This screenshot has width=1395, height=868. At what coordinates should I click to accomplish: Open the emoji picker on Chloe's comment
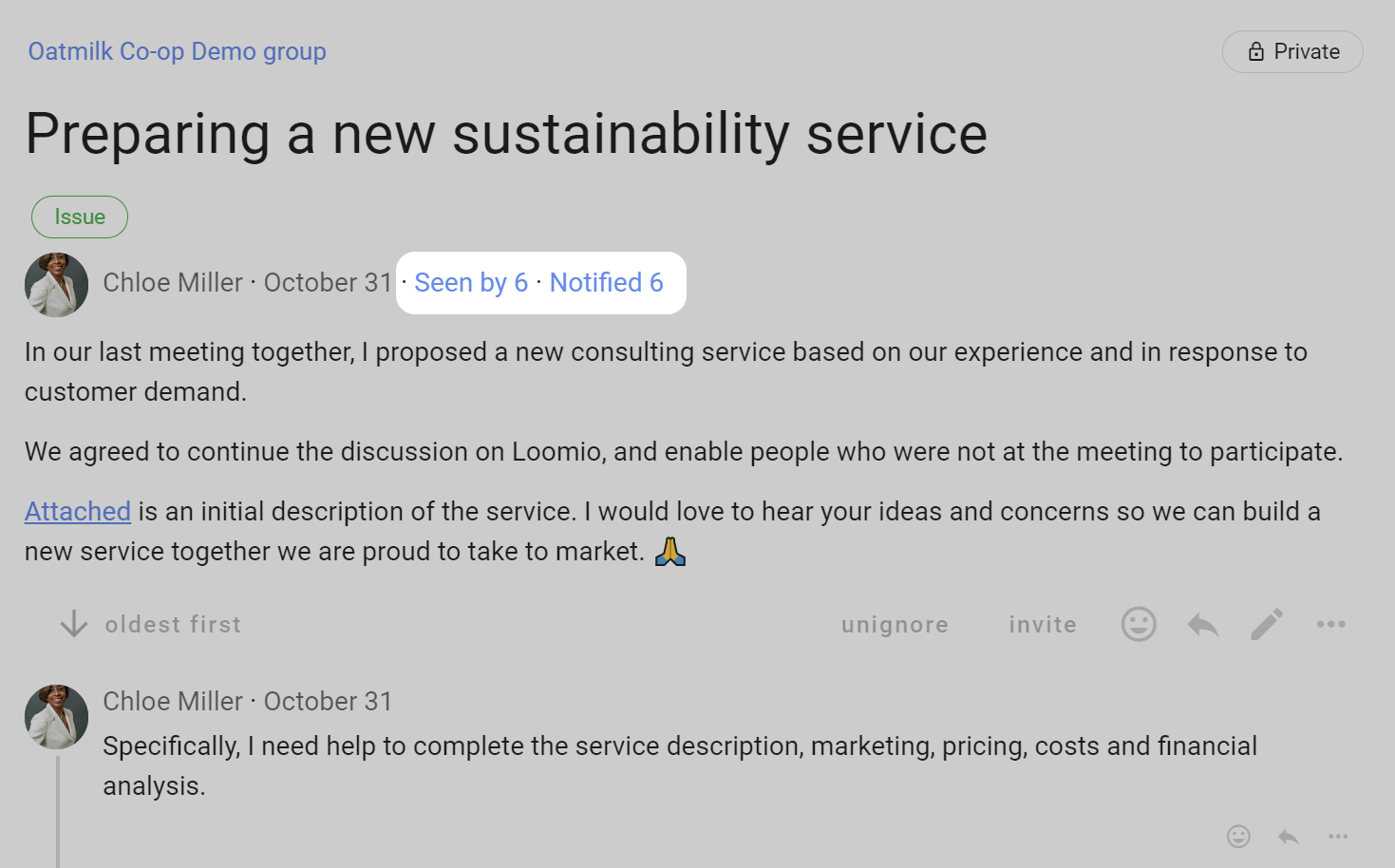point(1238,837)
